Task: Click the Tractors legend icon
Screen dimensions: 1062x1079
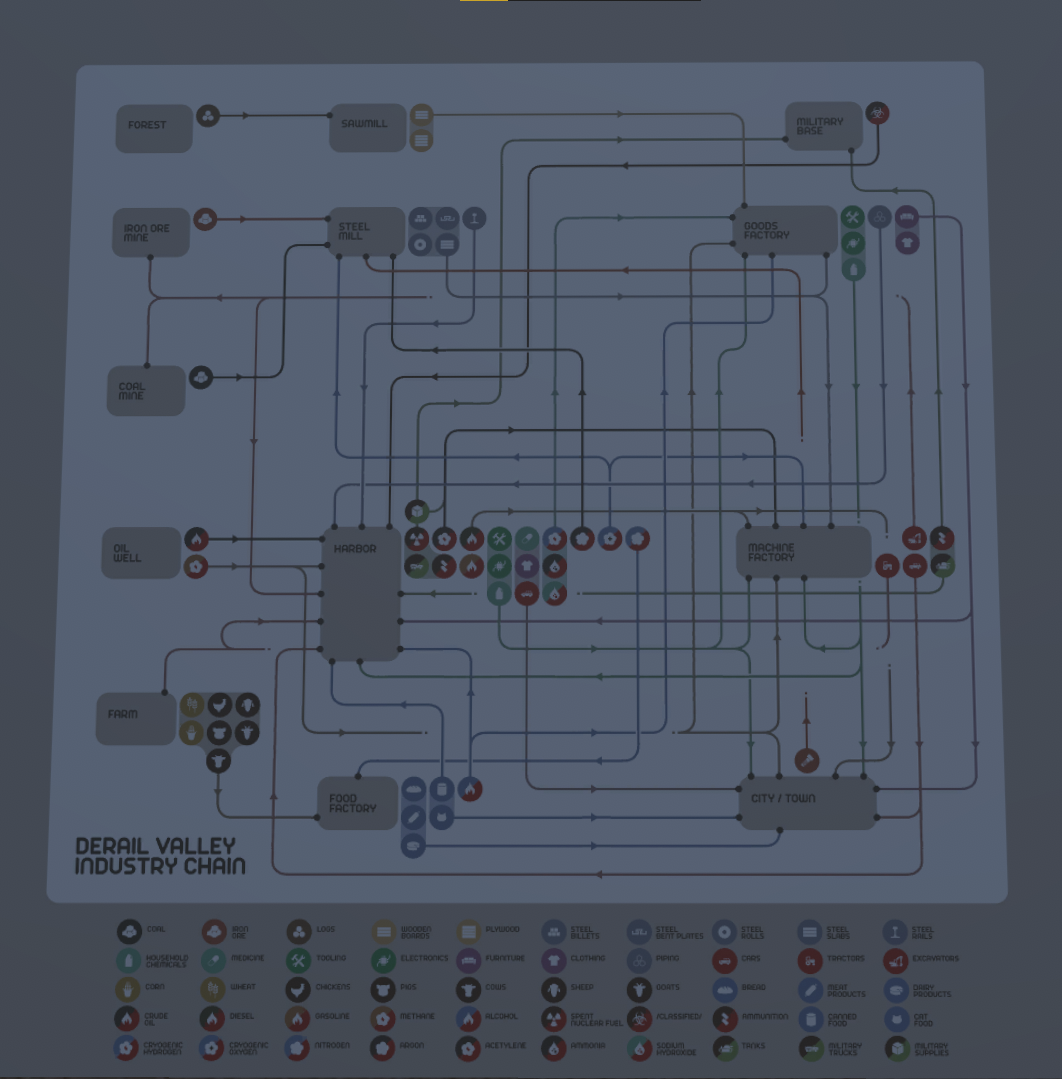Action: (x=809, y=961)
